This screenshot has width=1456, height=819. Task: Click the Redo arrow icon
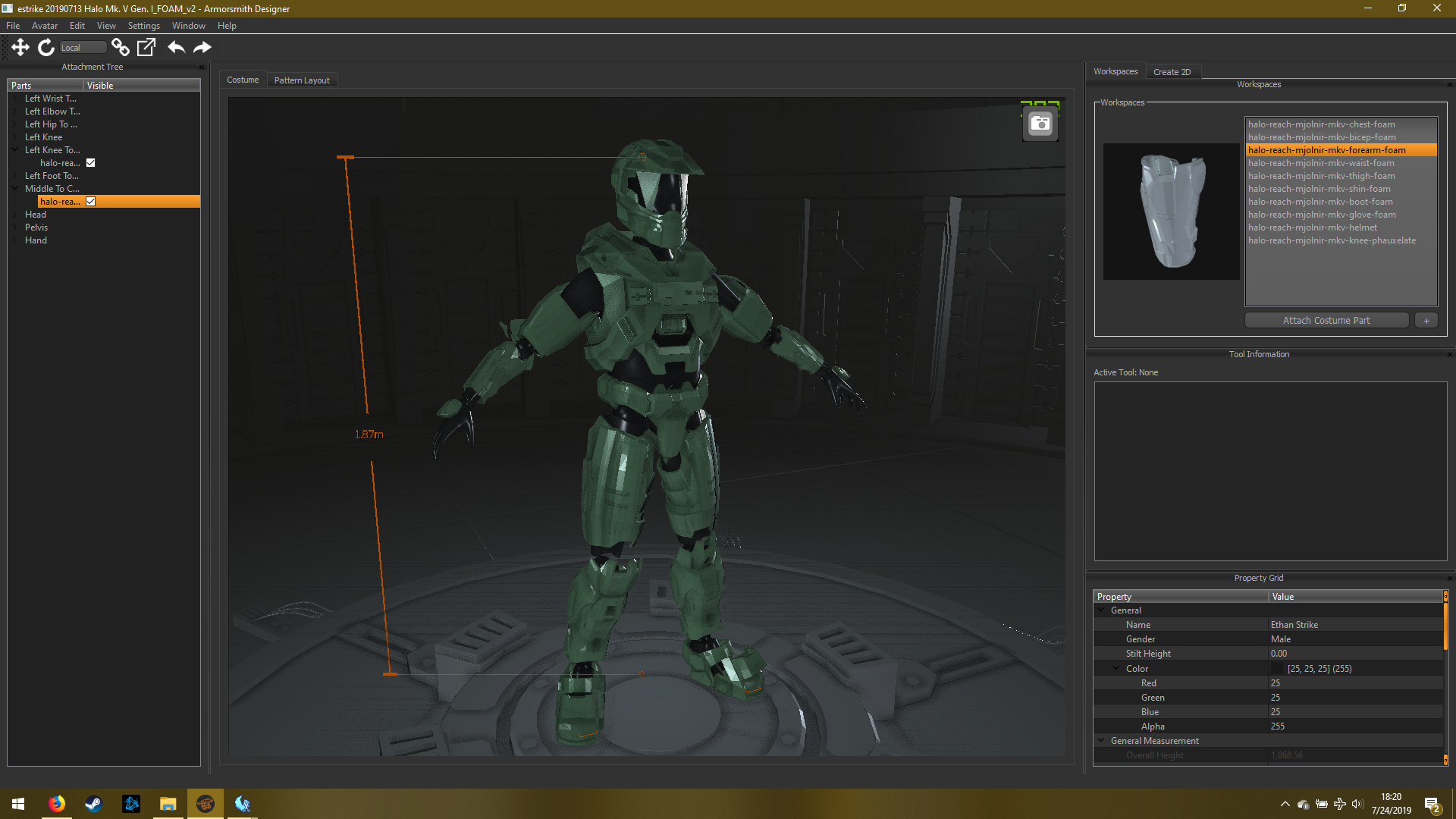(202, 47)
